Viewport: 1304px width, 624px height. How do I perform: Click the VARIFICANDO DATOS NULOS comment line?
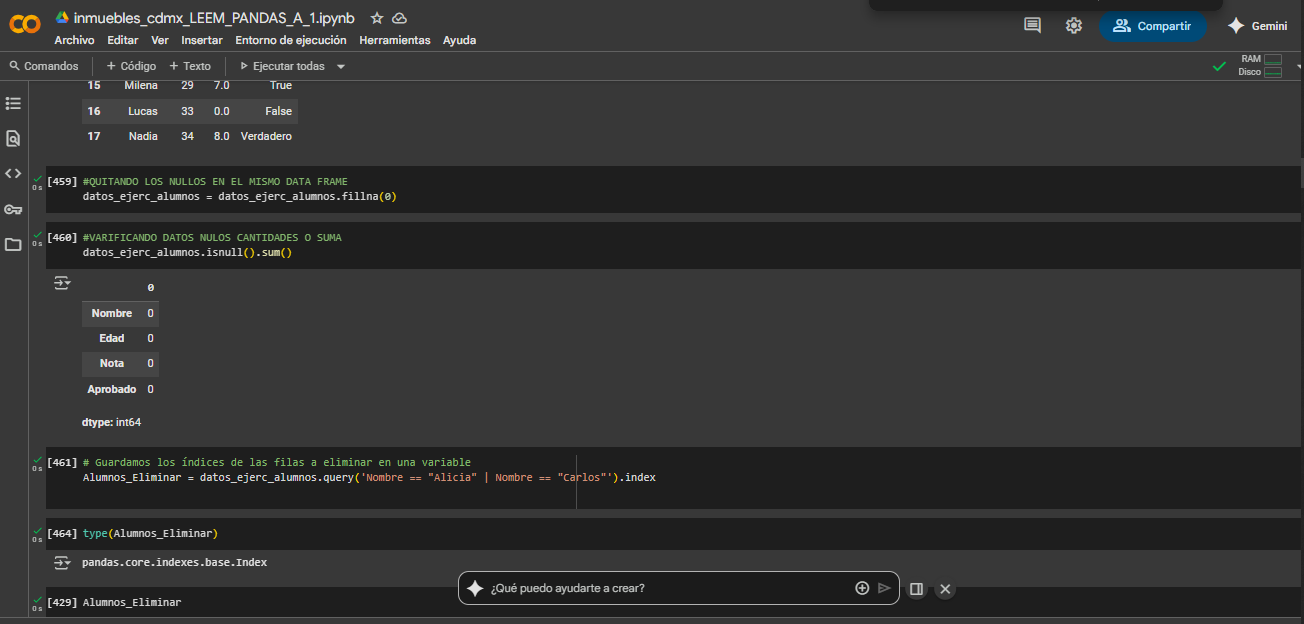[212, 238]
